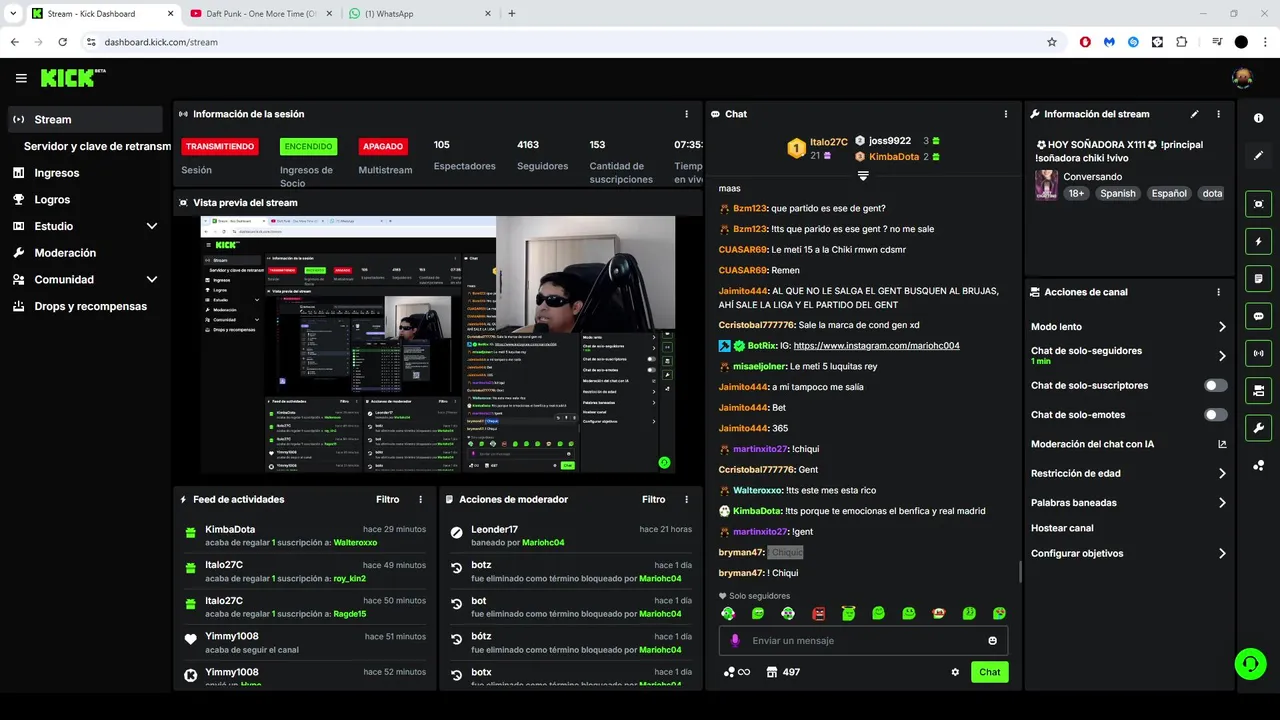Open Restricción de edad chevron

1222,474
